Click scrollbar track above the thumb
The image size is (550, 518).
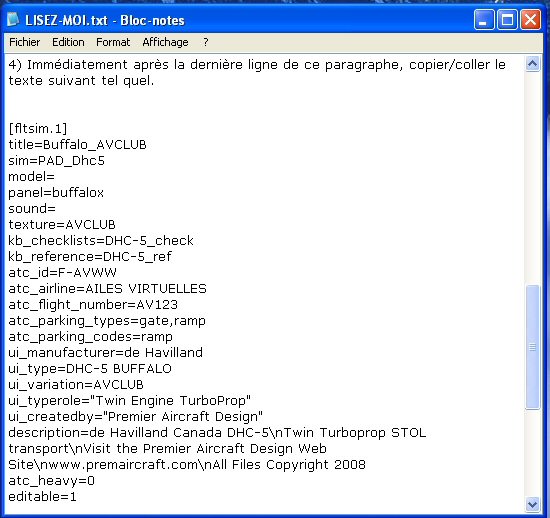point(532,178)
